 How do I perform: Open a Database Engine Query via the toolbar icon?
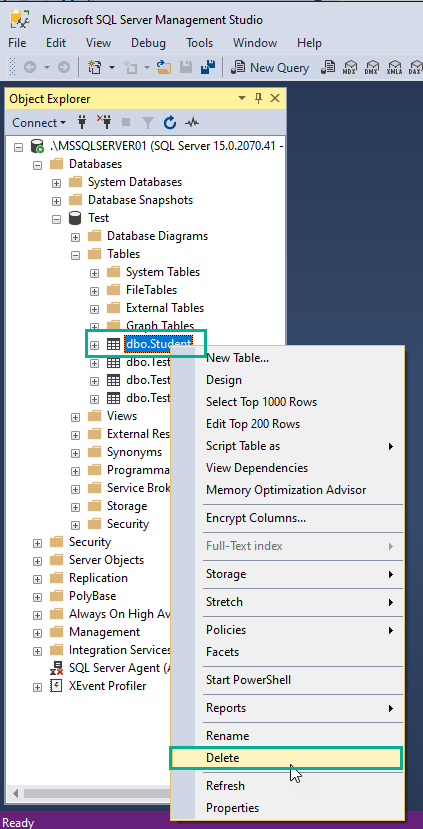[x=328, y=67]
